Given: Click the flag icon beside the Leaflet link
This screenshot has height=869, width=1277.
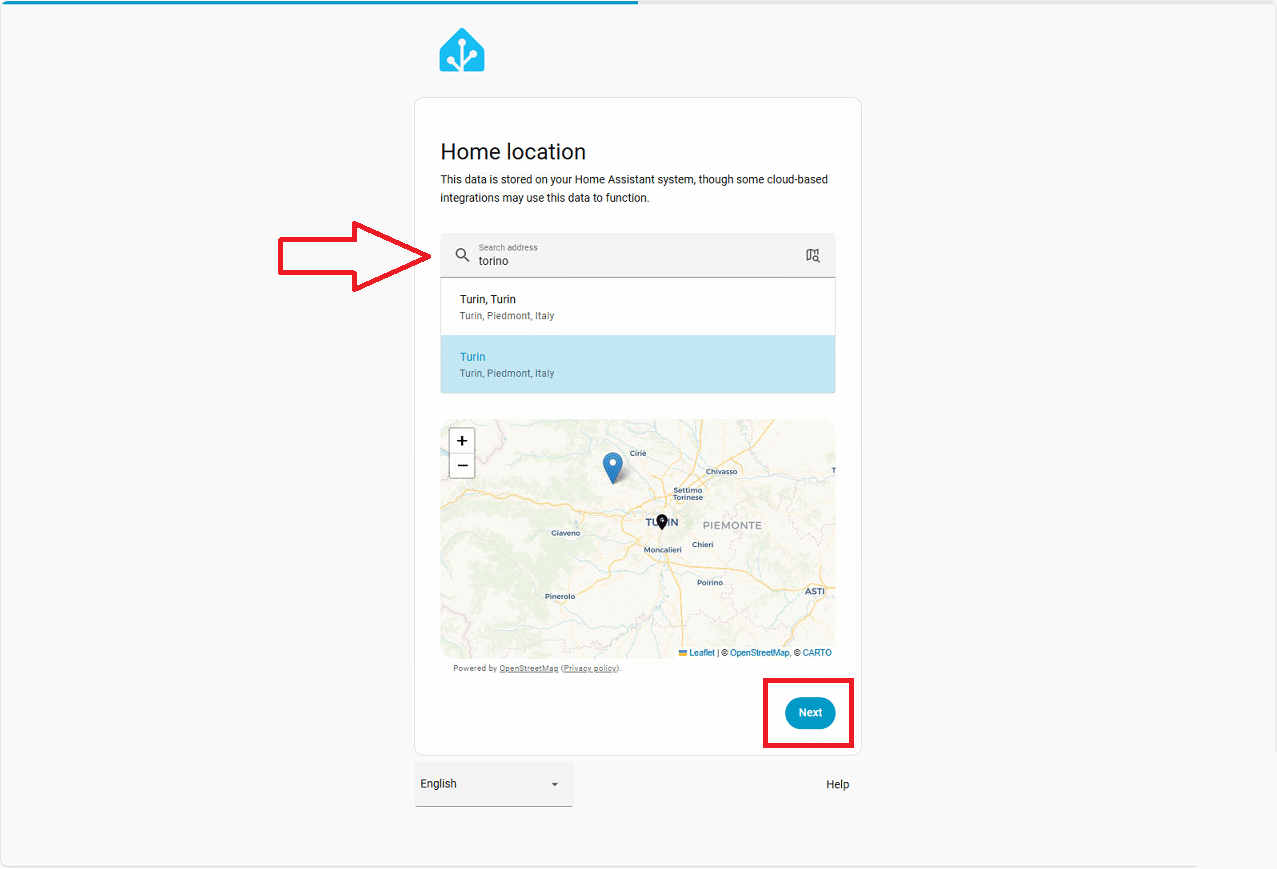Looking at the screenshot, I should (x=683, y=653).
